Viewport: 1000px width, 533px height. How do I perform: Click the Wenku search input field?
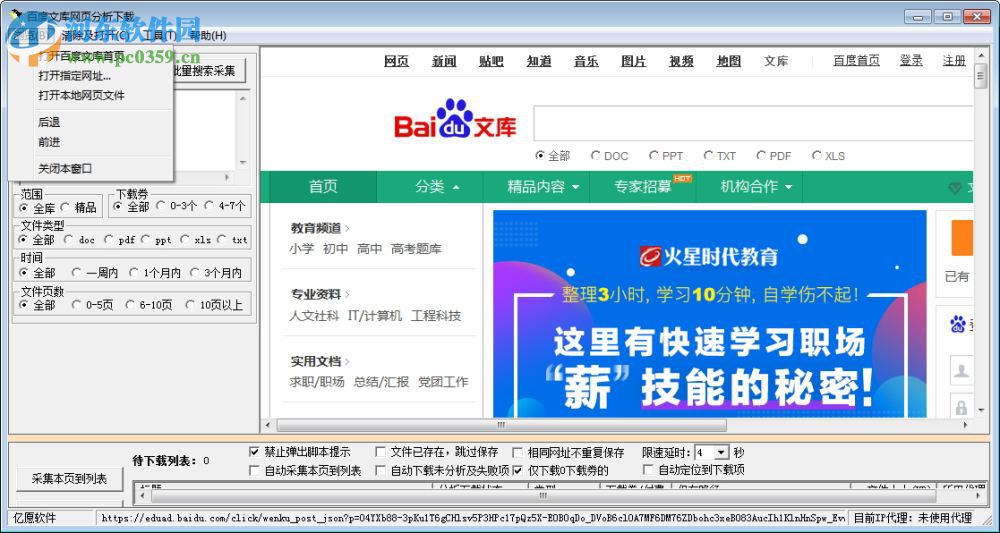753,123
